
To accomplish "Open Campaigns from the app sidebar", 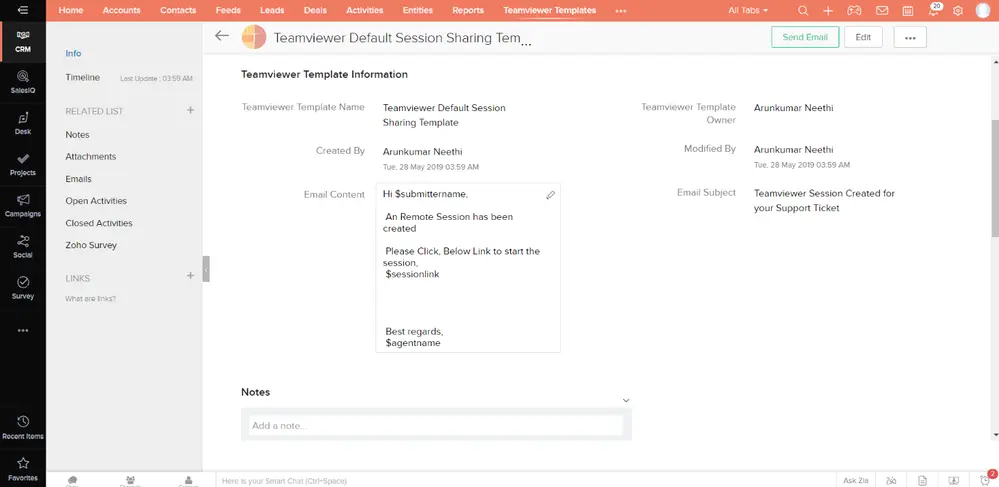I will coord(23,206).
